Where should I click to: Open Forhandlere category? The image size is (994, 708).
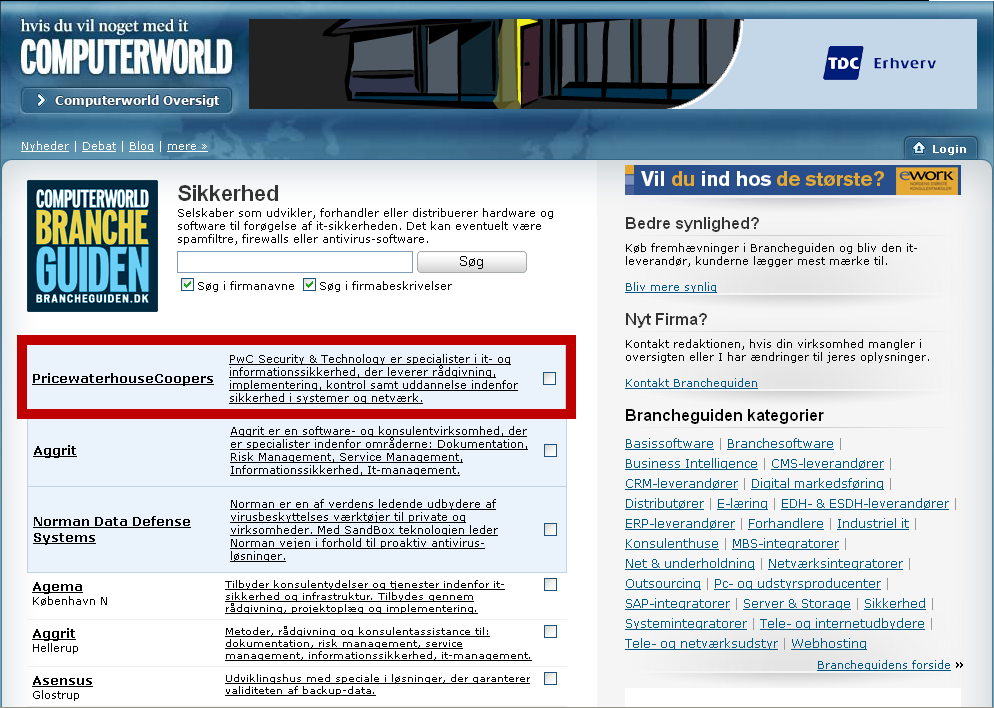[786, 524]
